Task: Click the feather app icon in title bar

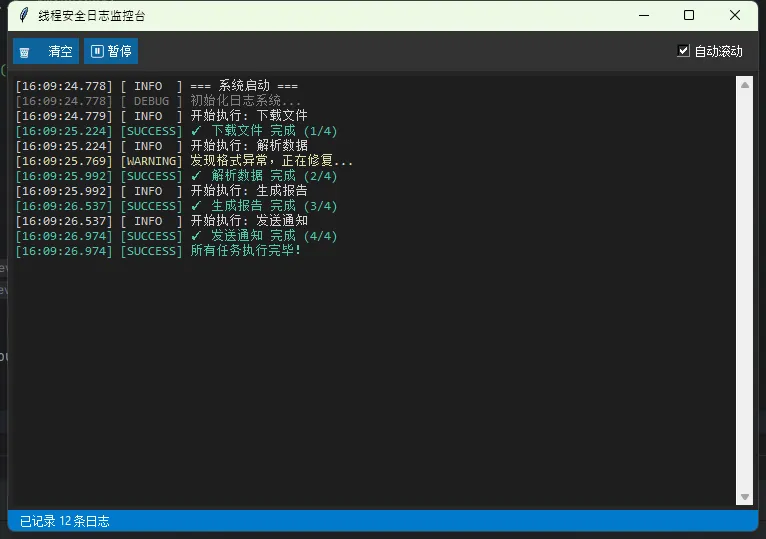Action: coord(24,16)
